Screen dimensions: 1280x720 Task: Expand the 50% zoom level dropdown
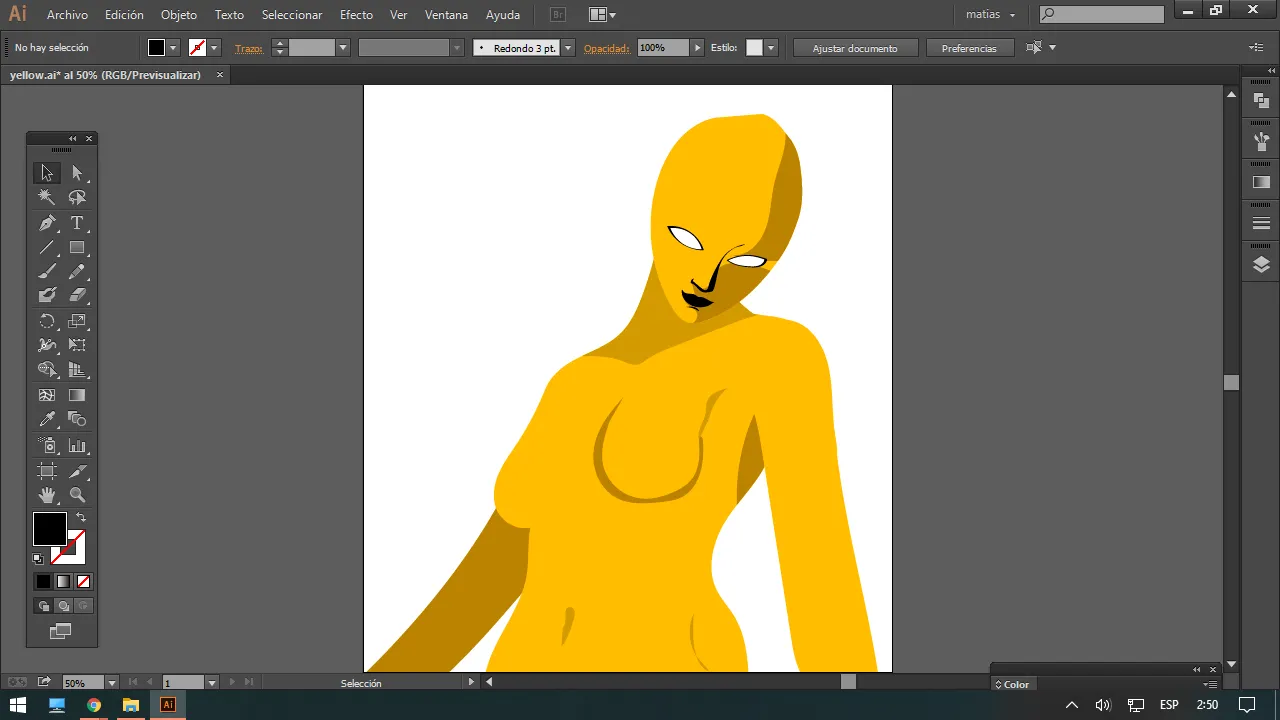click(111, 683)
